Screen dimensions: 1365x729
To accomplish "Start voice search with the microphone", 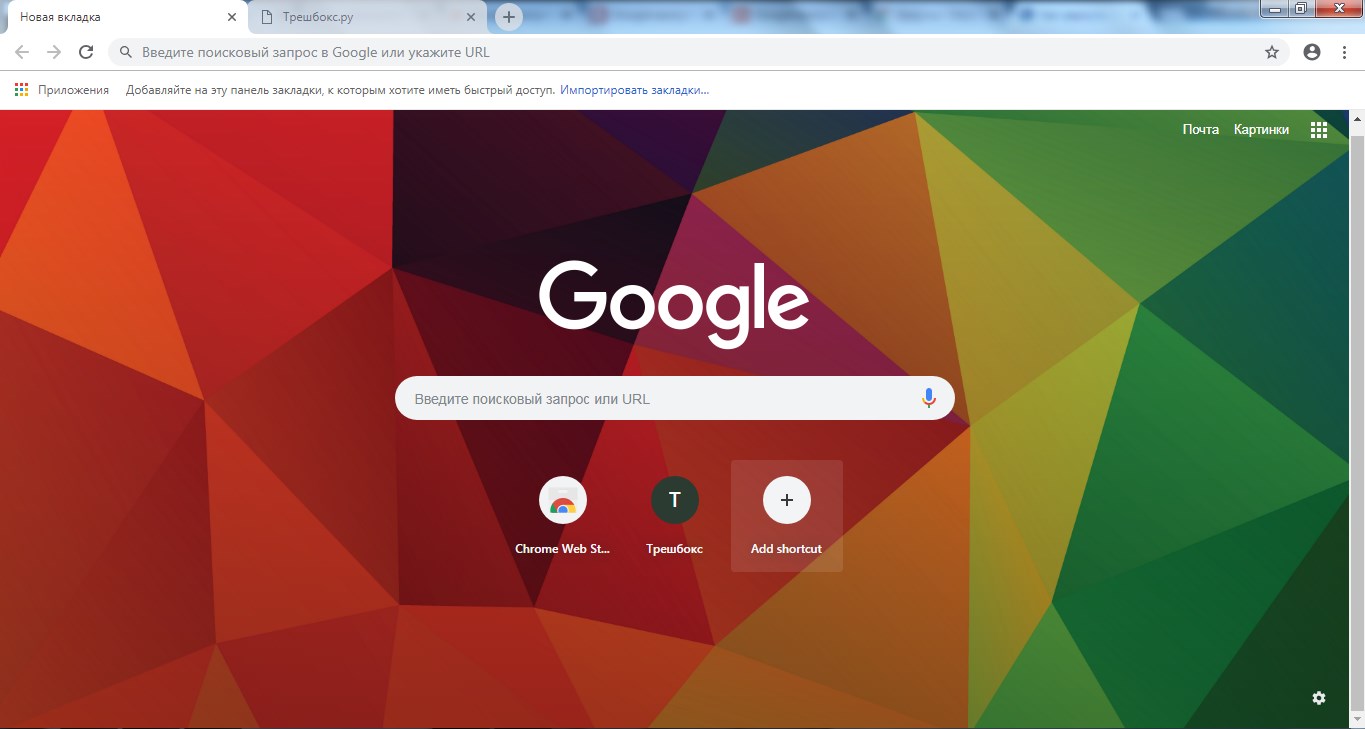I will pos(928,398).
